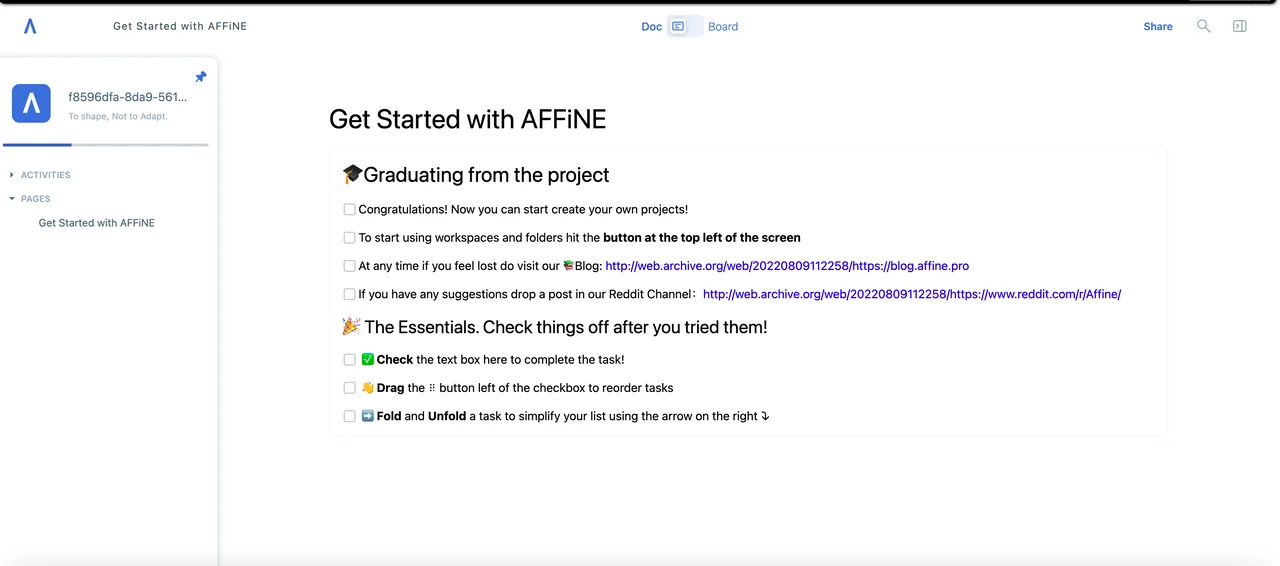Viewport: 1280px width, 566px height.
Task: Switch to the Board view
Action: click(723, 27)
